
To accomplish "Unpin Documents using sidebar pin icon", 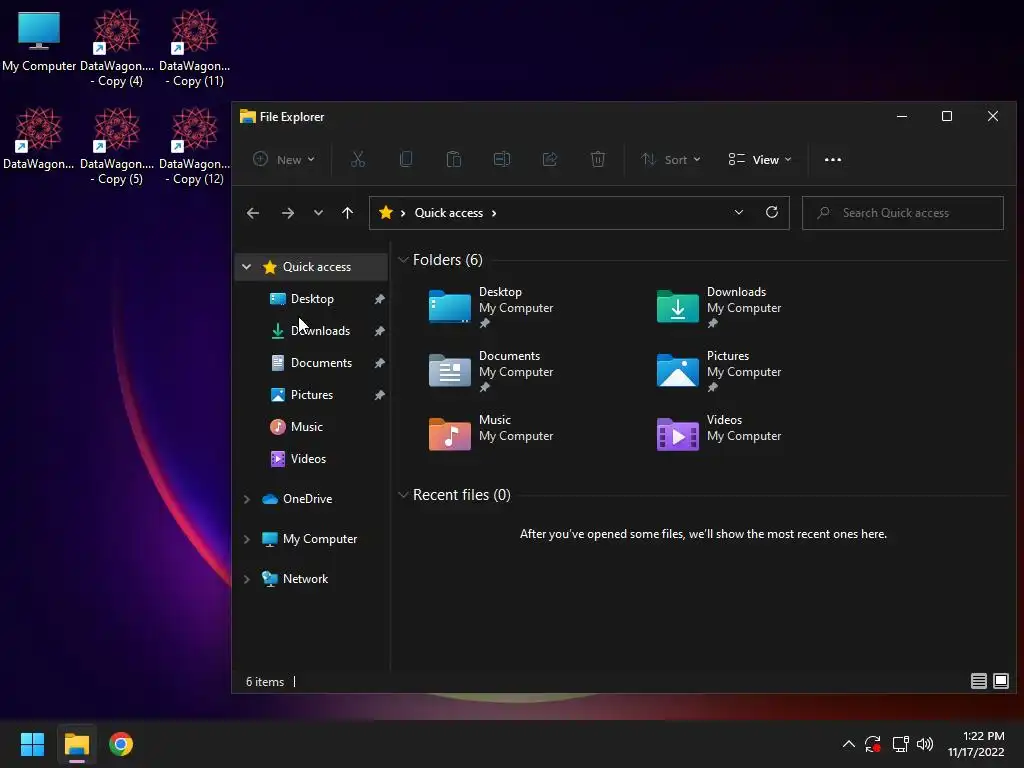I will 379,363.
